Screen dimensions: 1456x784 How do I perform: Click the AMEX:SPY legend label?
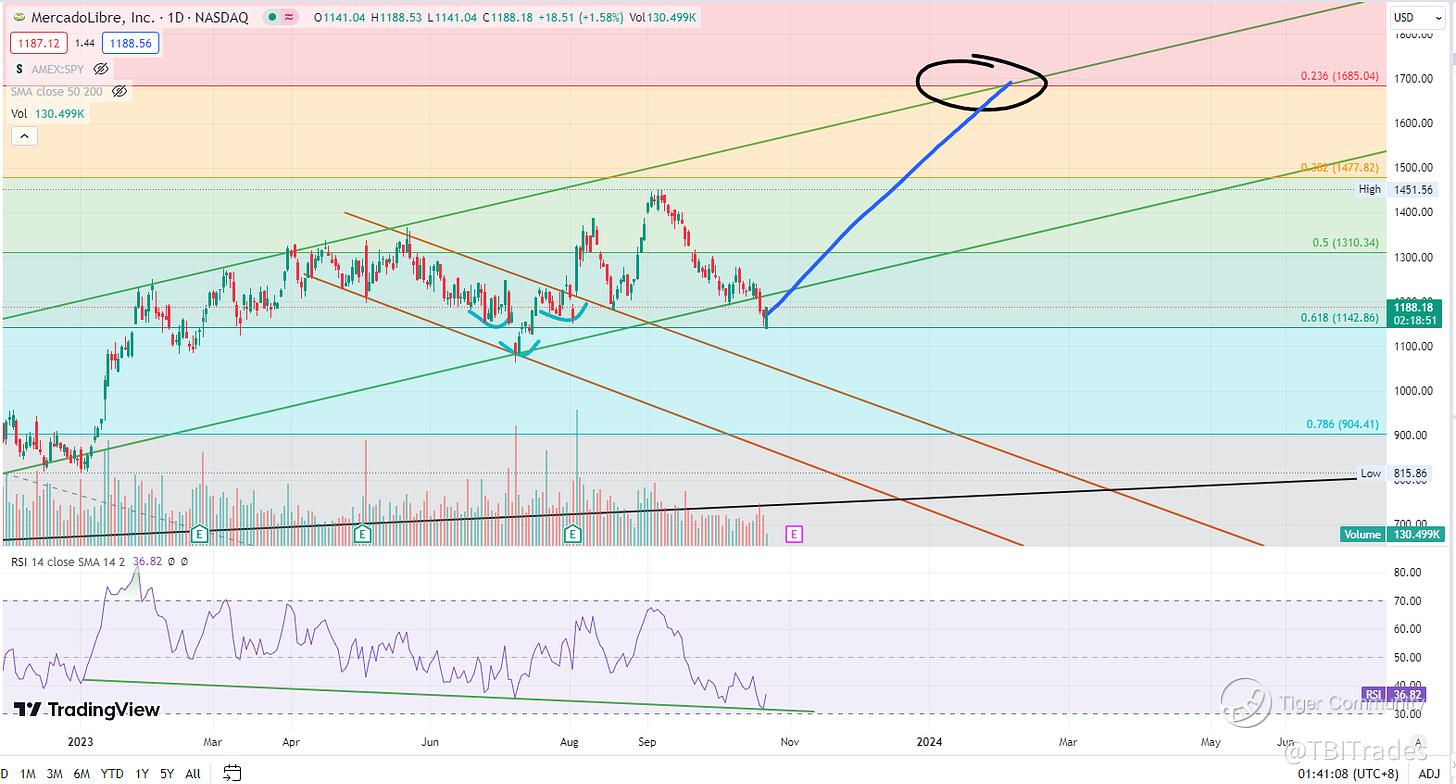[x=58, y=69]
